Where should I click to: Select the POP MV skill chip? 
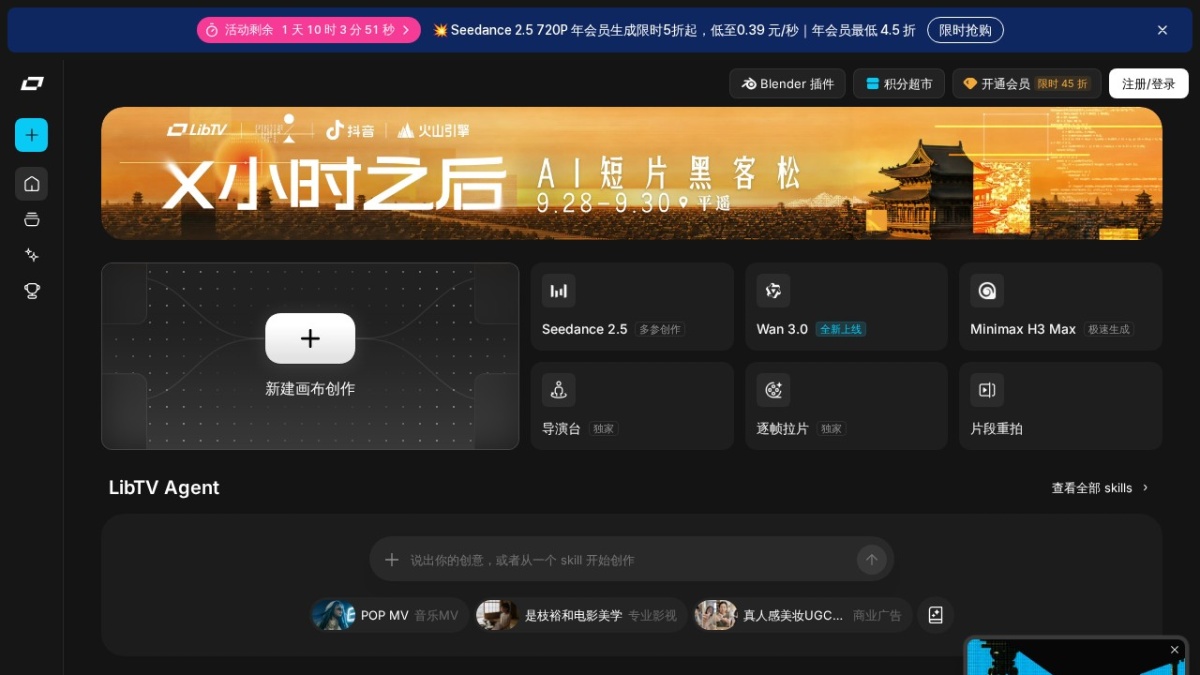pos(389,615)
